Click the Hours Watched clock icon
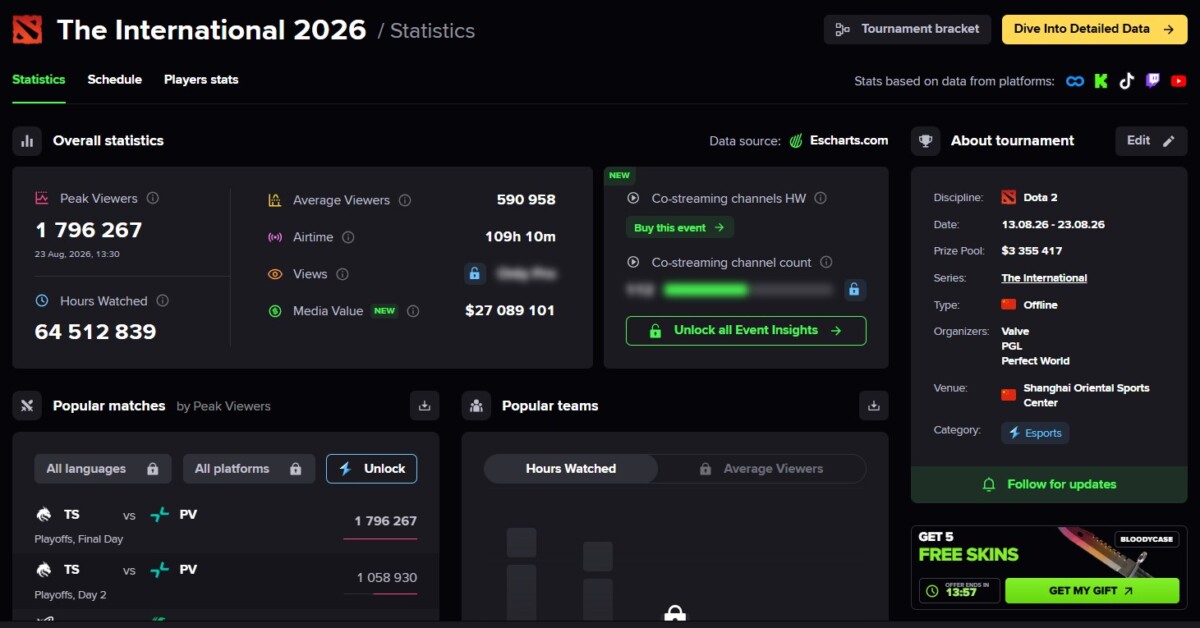Image resolution: width=1200 pixels, height=628 pixels. tap(42, 300)
